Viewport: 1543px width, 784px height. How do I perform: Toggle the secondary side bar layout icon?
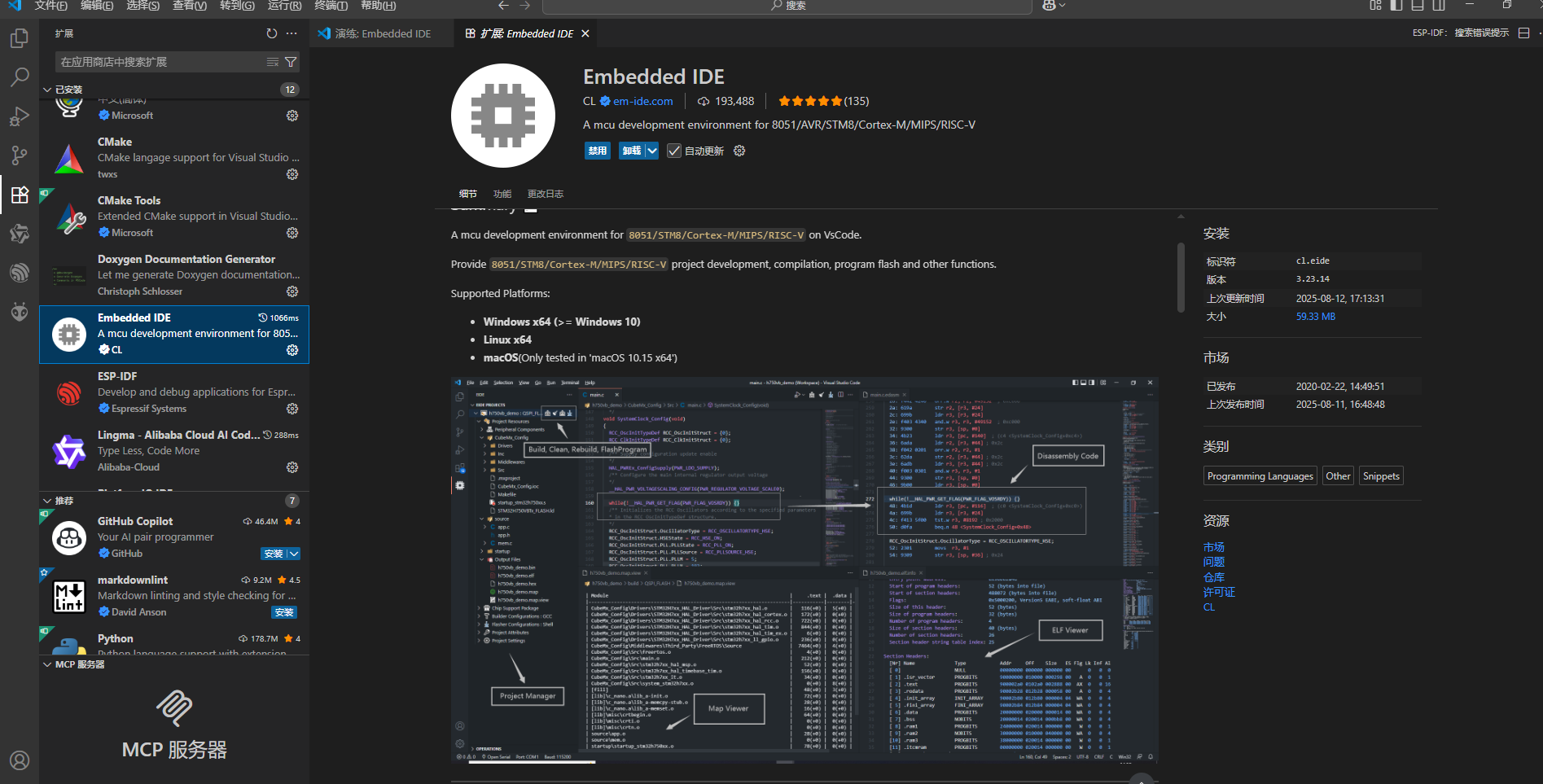pos(1439,6)
